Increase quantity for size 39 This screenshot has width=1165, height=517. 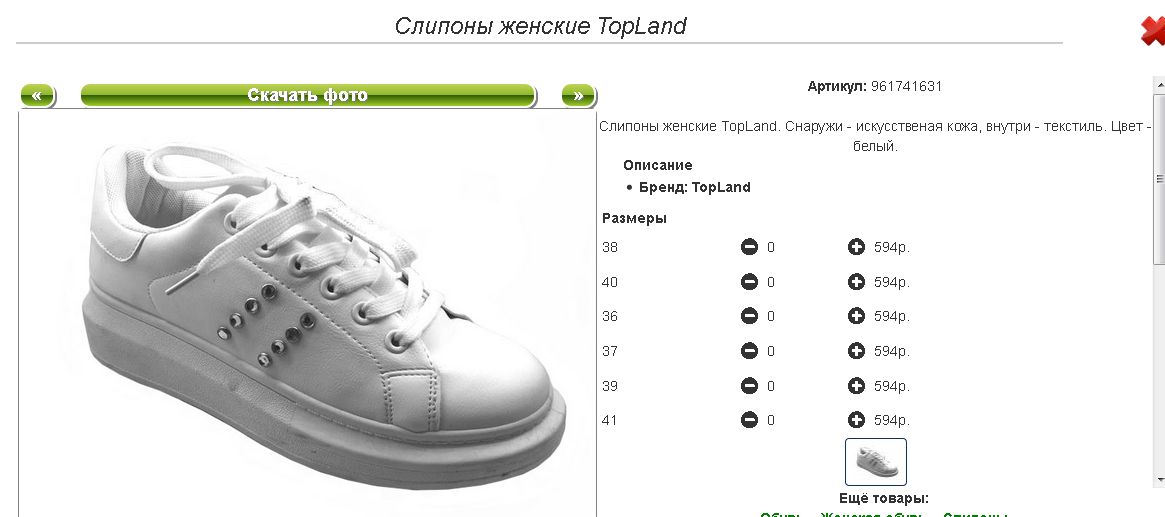click(856, 386)
